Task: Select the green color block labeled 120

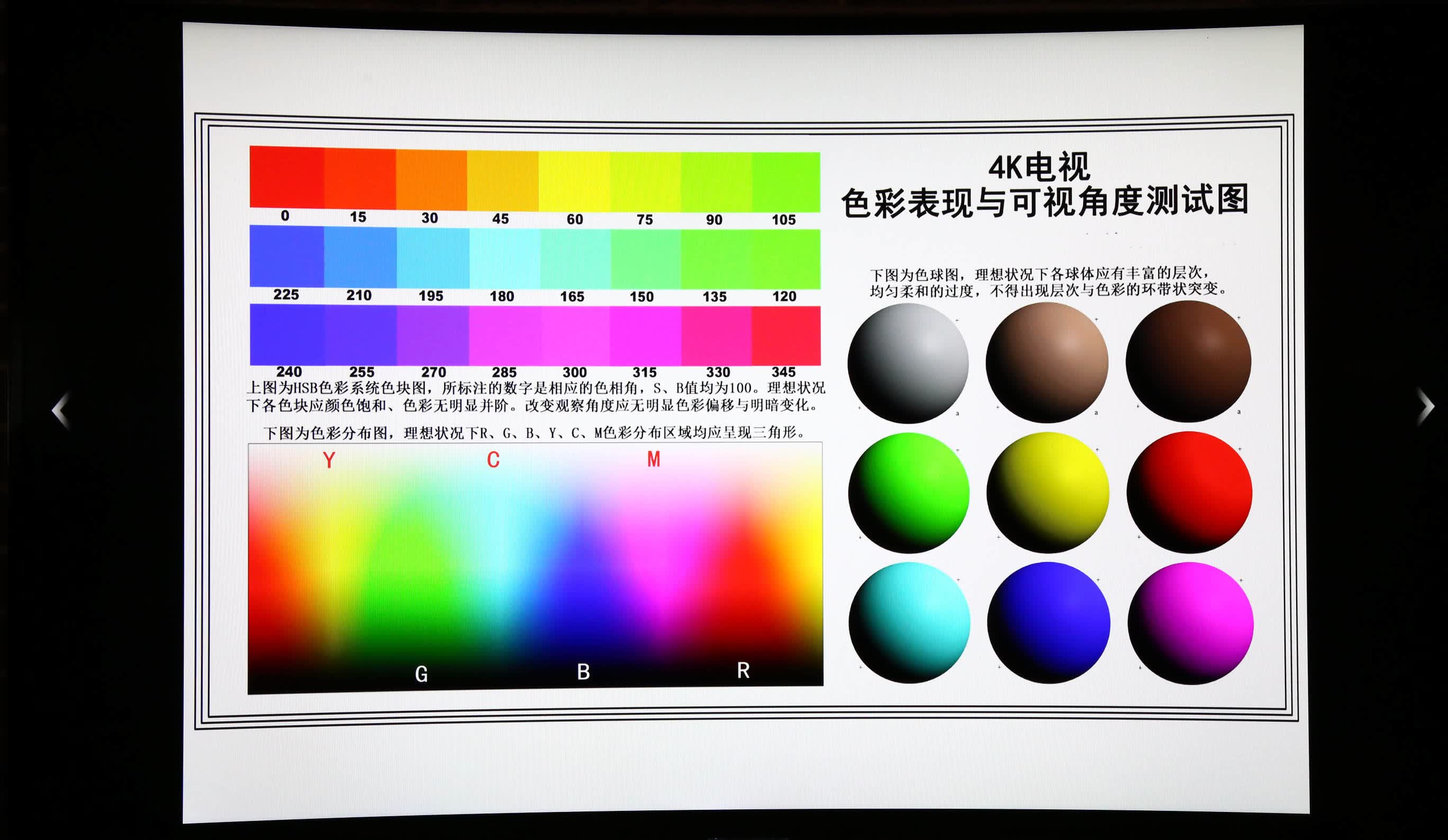Action: coord(786,259)
